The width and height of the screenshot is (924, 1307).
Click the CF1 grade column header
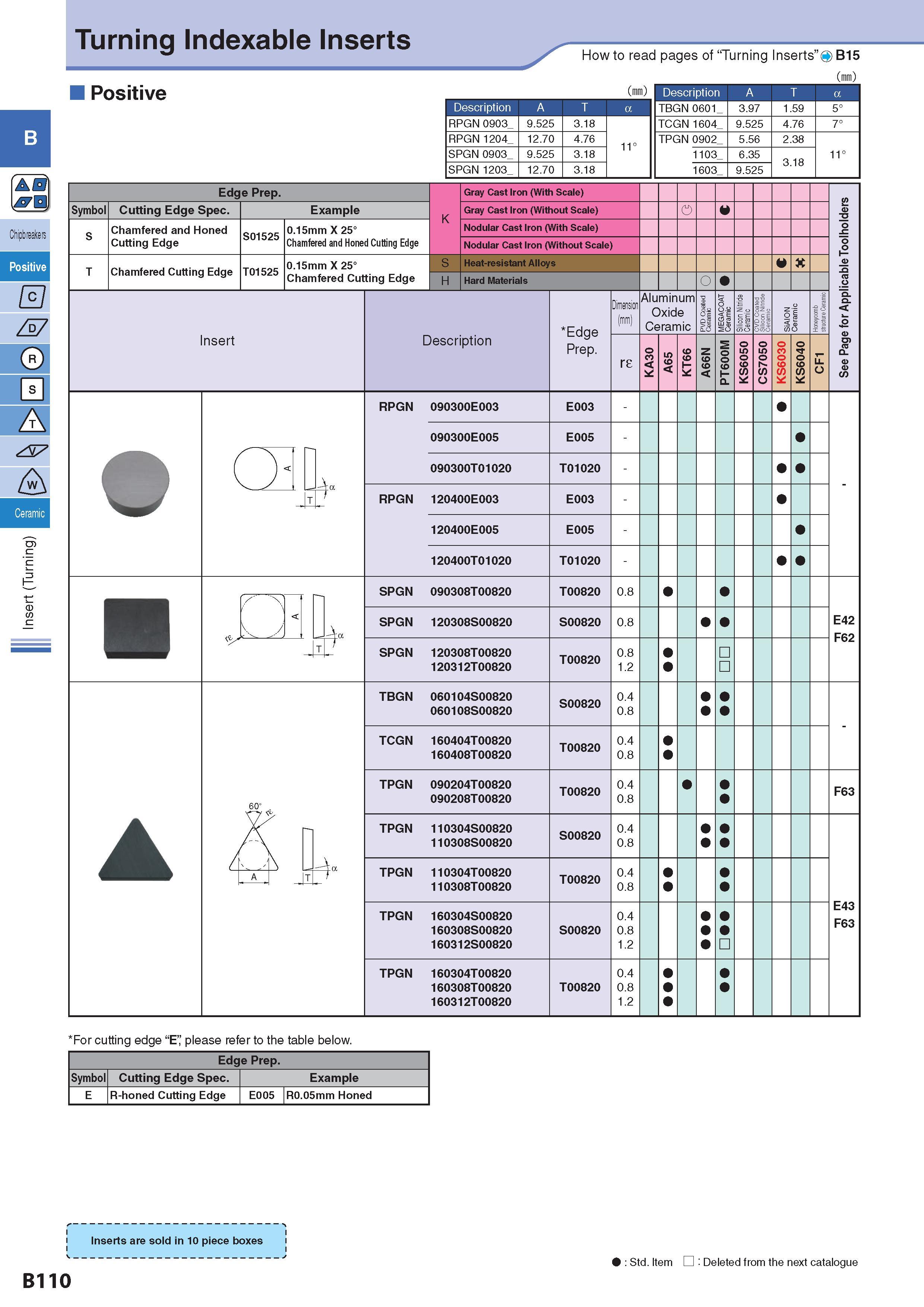[x=819, y=363]
